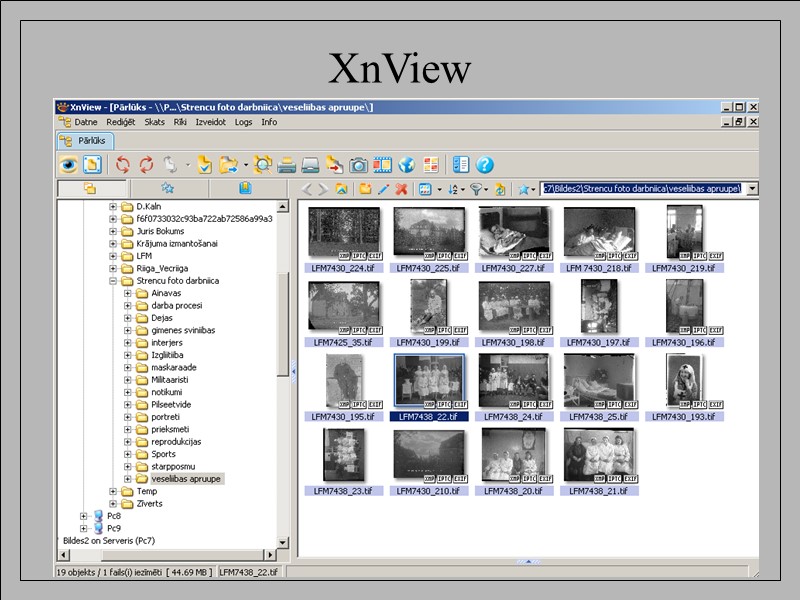This screenshot has width=800, height=600.
Task: Click the folder path address field
Action: 643,189
